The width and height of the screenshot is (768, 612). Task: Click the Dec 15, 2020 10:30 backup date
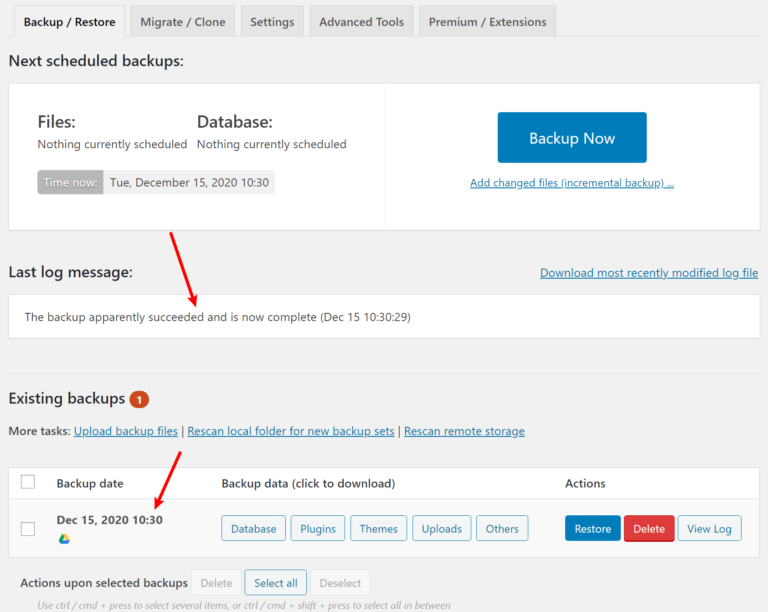pos(110,520)
